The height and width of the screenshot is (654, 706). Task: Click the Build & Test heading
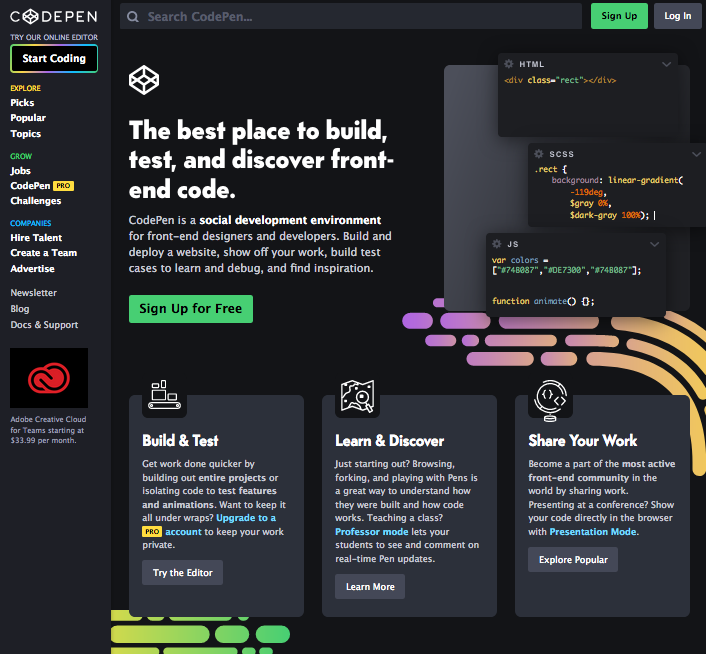point(181,441)
